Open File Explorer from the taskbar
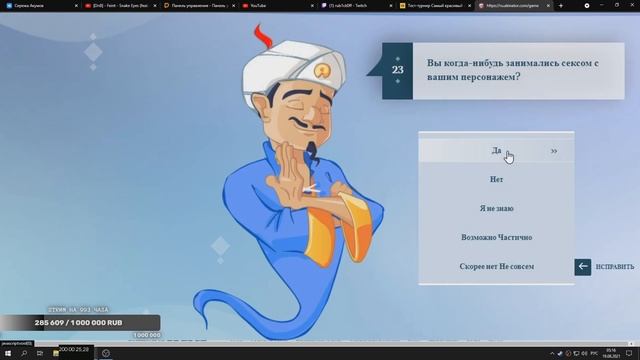Image resolution: width=640 pixels, height=360 pixels. (56, 353)
